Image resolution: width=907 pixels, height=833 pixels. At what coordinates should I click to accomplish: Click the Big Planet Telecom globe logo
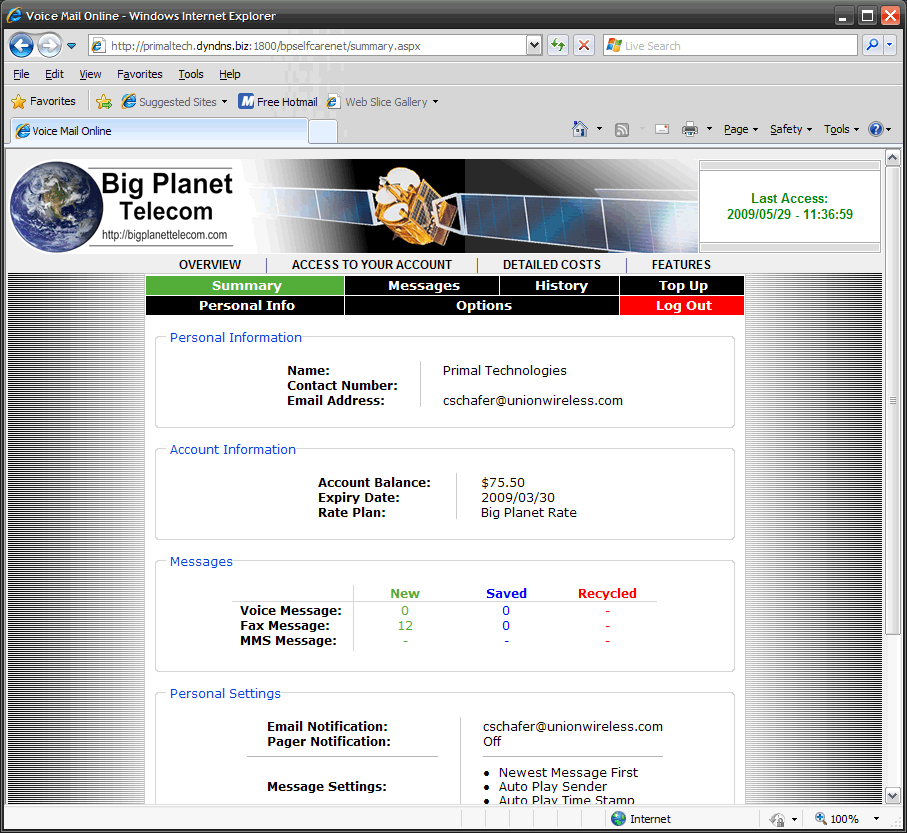[56, 207]
